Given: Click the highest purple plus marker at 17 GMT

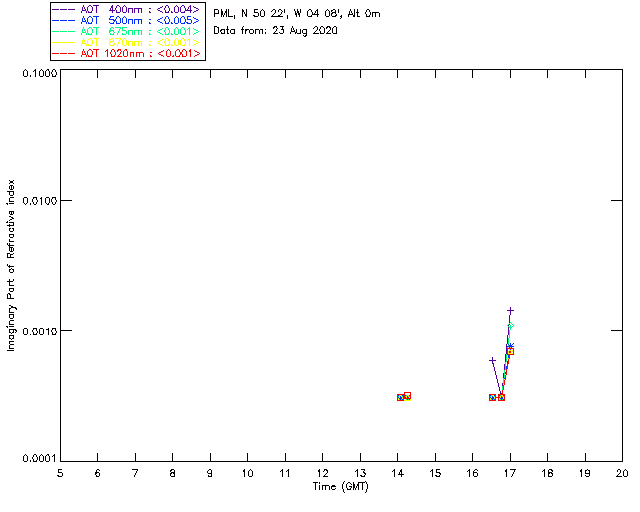Looking at the screenshot, I should click(x=510, y=311).
